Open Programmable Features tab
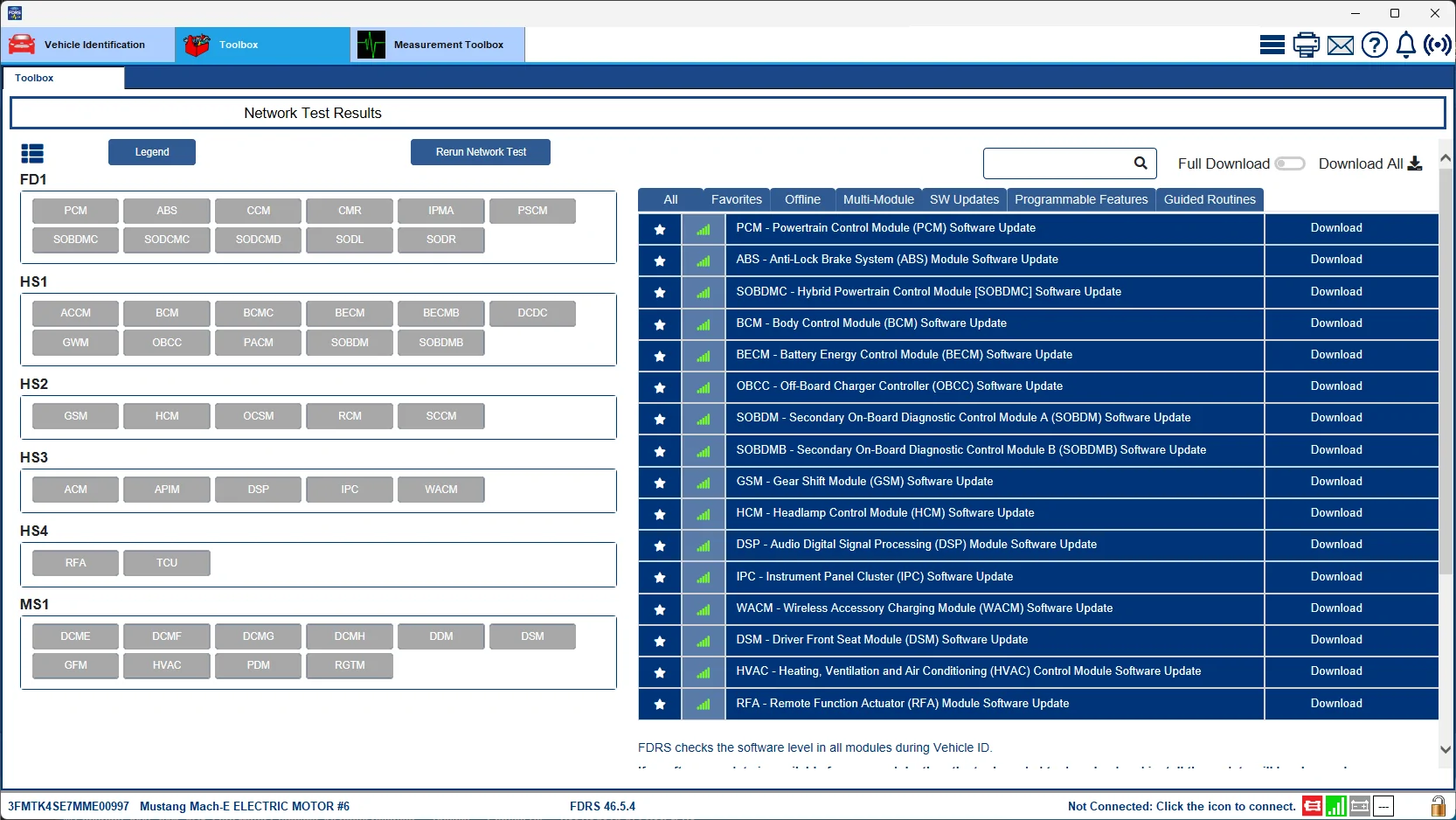This screenshot has width=1456, height=820. 1081,199
